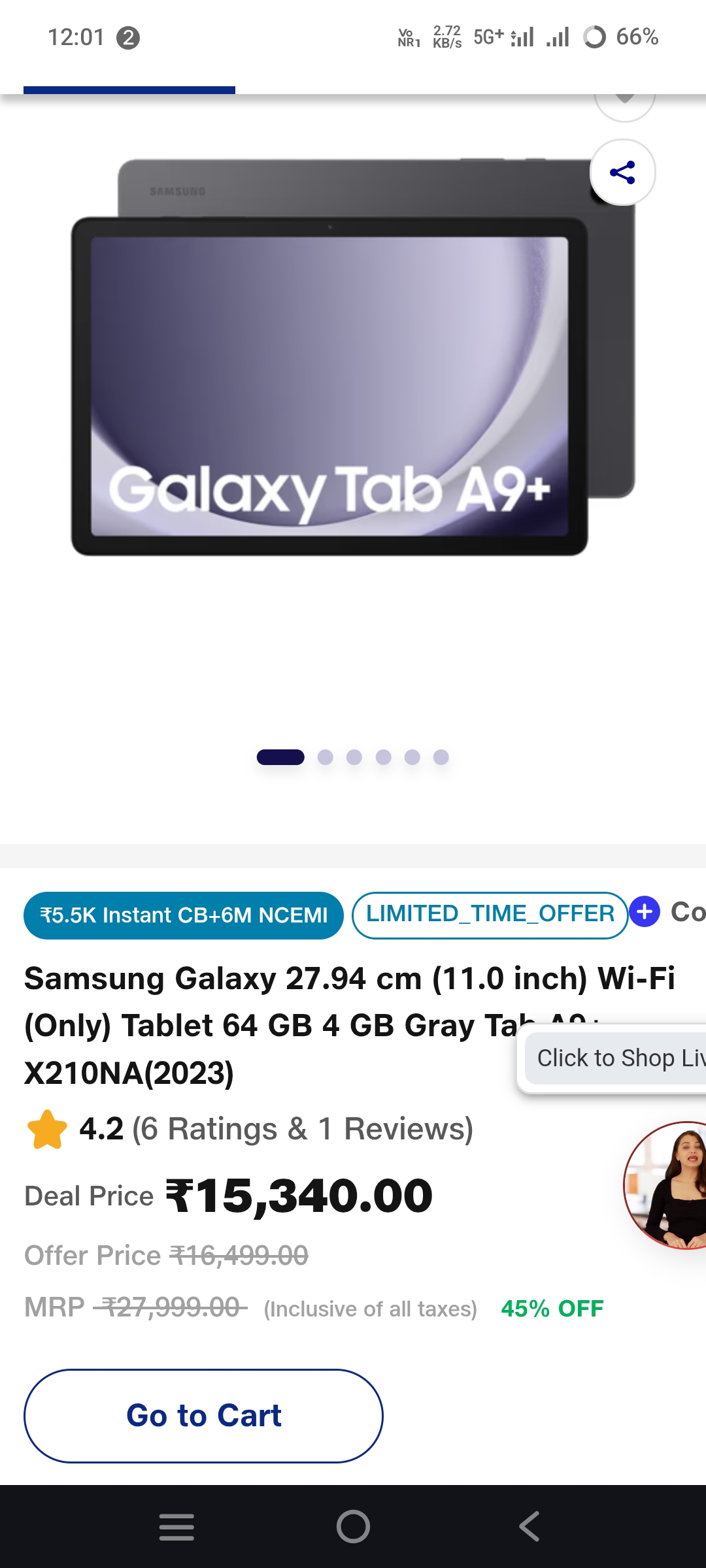Tap the Android home circle icon
706x1568 pixels.
coord(353,1527)
